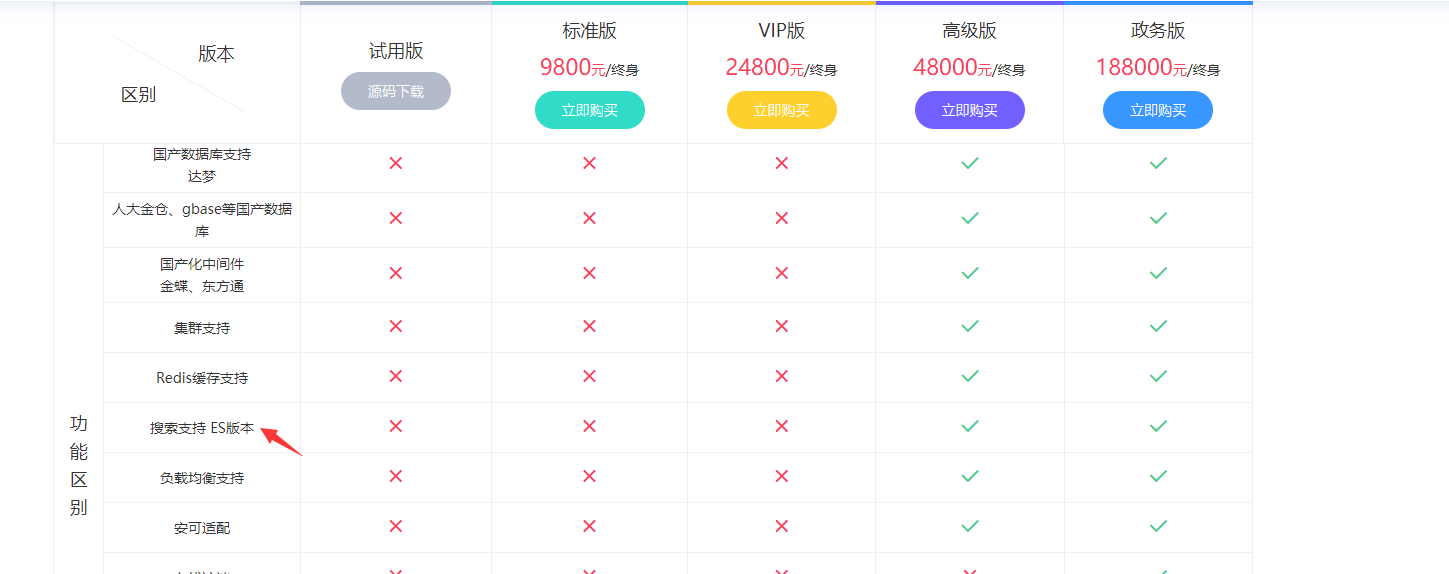Select the VIP版 column heading

pyautogui.click(x=781, y=30)
